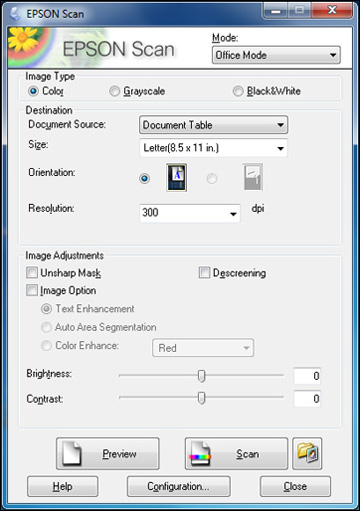Start scanning with the Scan button
The width and height of the screenshot is (360, 511).
(236, 454)
